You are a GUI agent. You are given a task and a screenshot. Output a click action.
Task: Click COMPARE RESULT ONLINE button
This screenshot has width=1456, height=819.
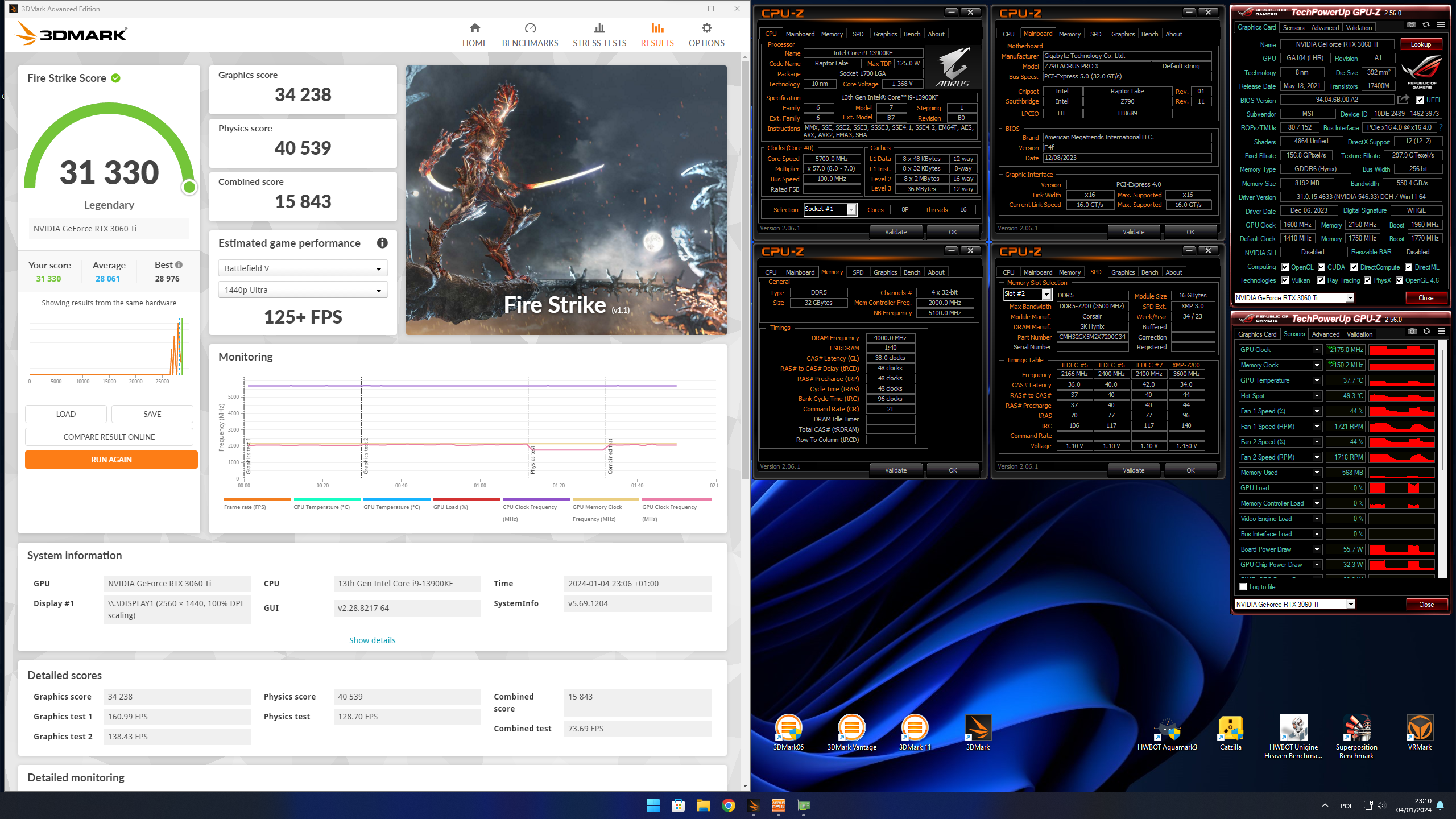(109, 437)
